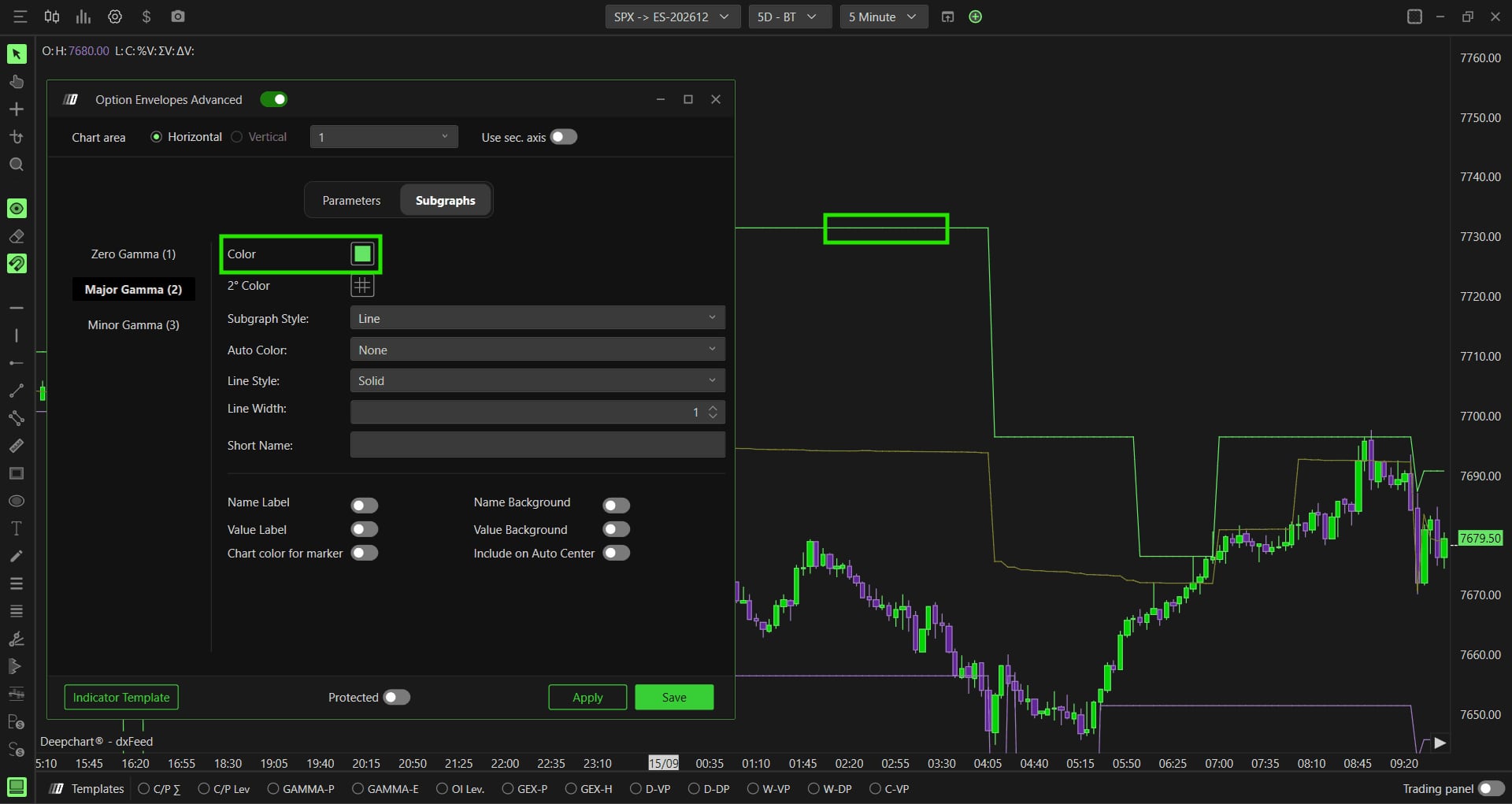The image size is (1512, 804).
Task: Open the Indicator Template button
Action: click(121, 697)
